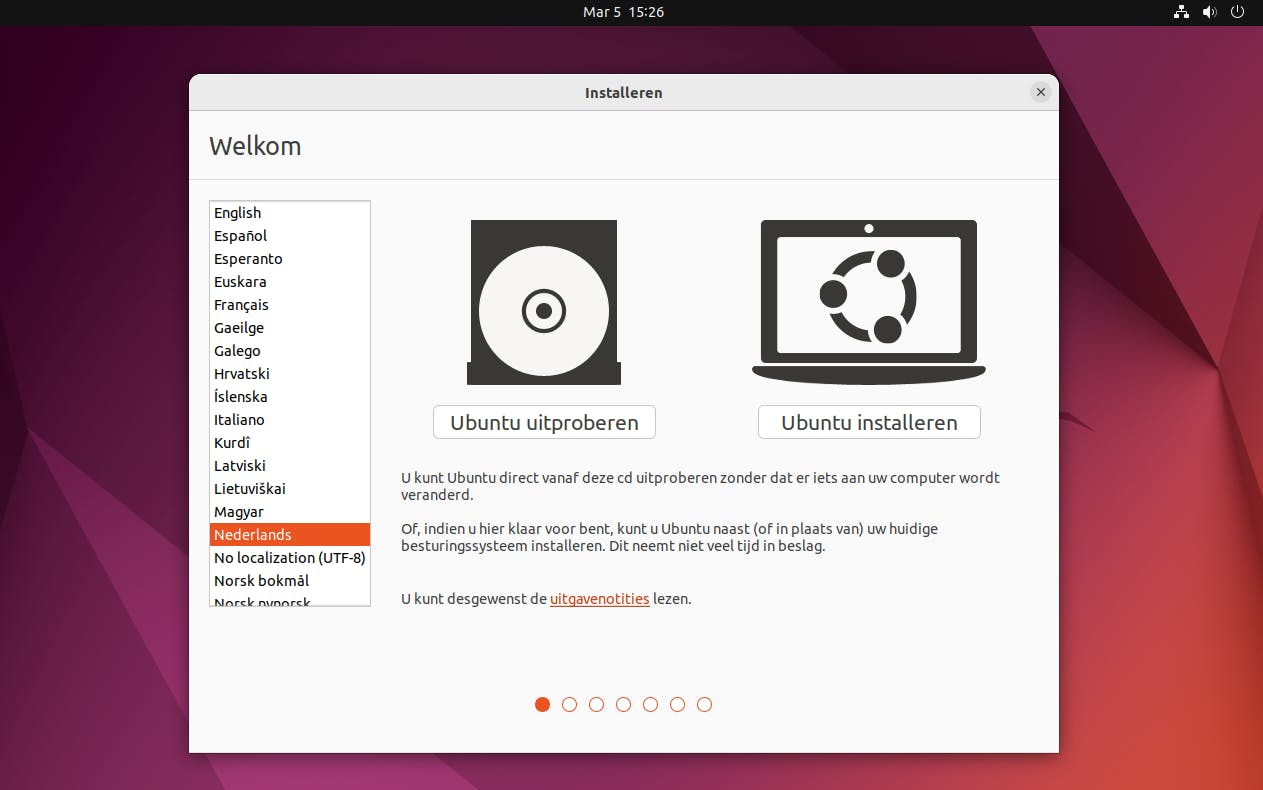Select Kurdî in the language list
This screenshot has height=790, width=1263.
pyautogui.click(x=290, y=443)
